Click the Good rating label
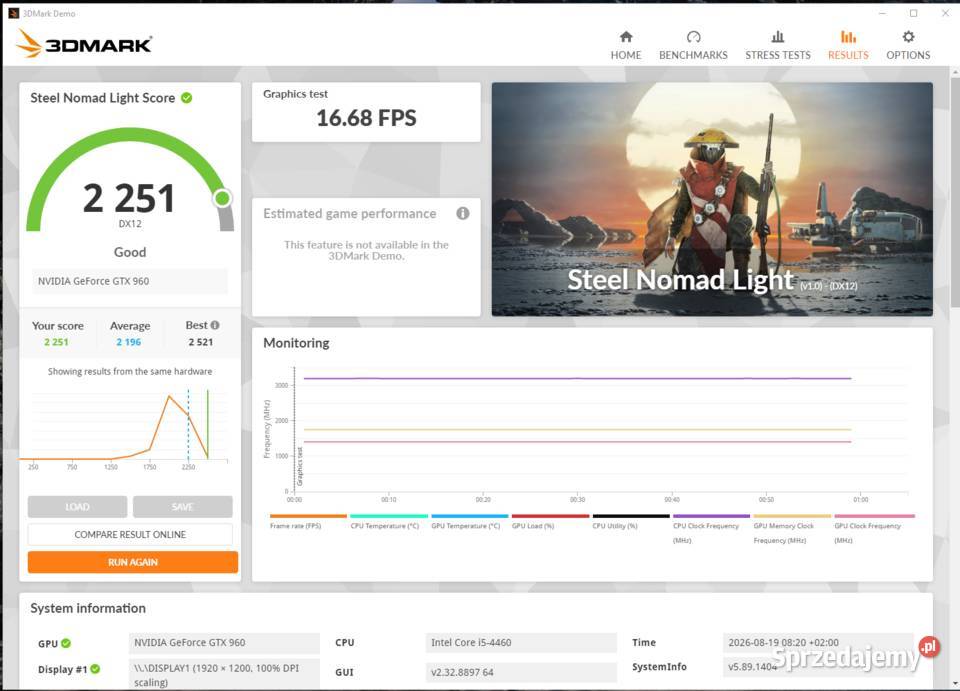 pos(130,252)
